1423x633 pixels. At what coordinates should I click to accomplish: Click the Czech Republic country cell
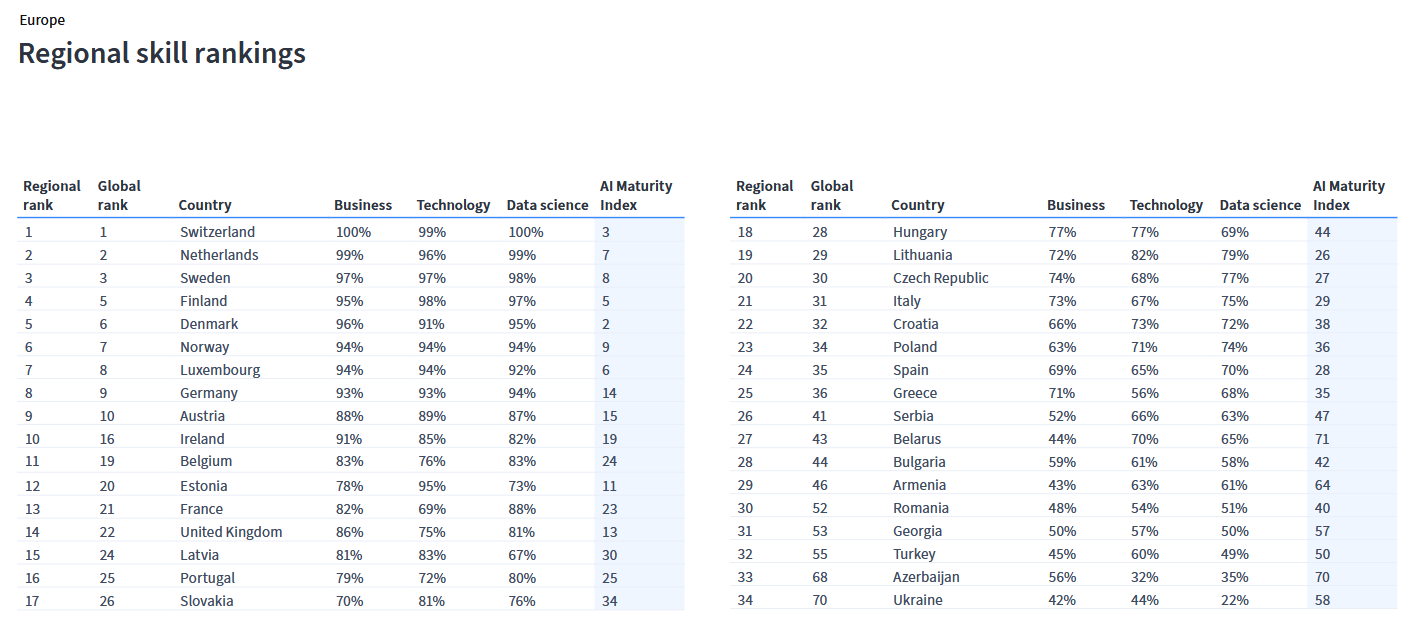[941, 278]
